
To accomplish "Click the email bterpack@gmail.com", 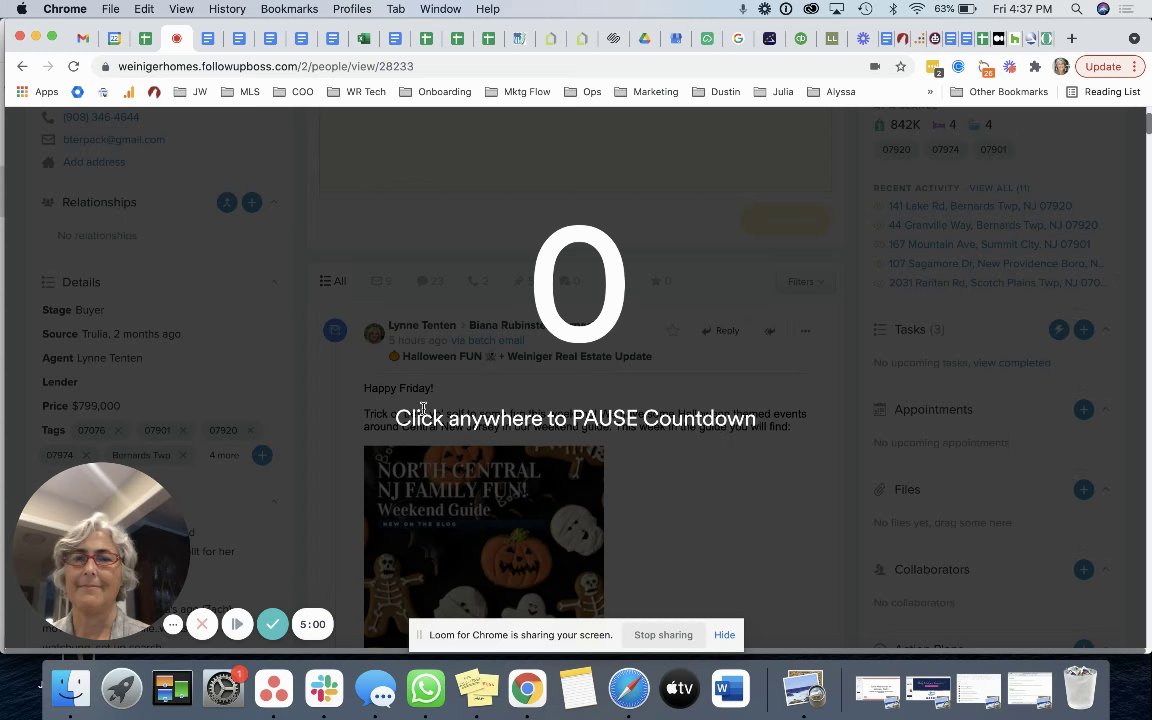I will 114,139.
